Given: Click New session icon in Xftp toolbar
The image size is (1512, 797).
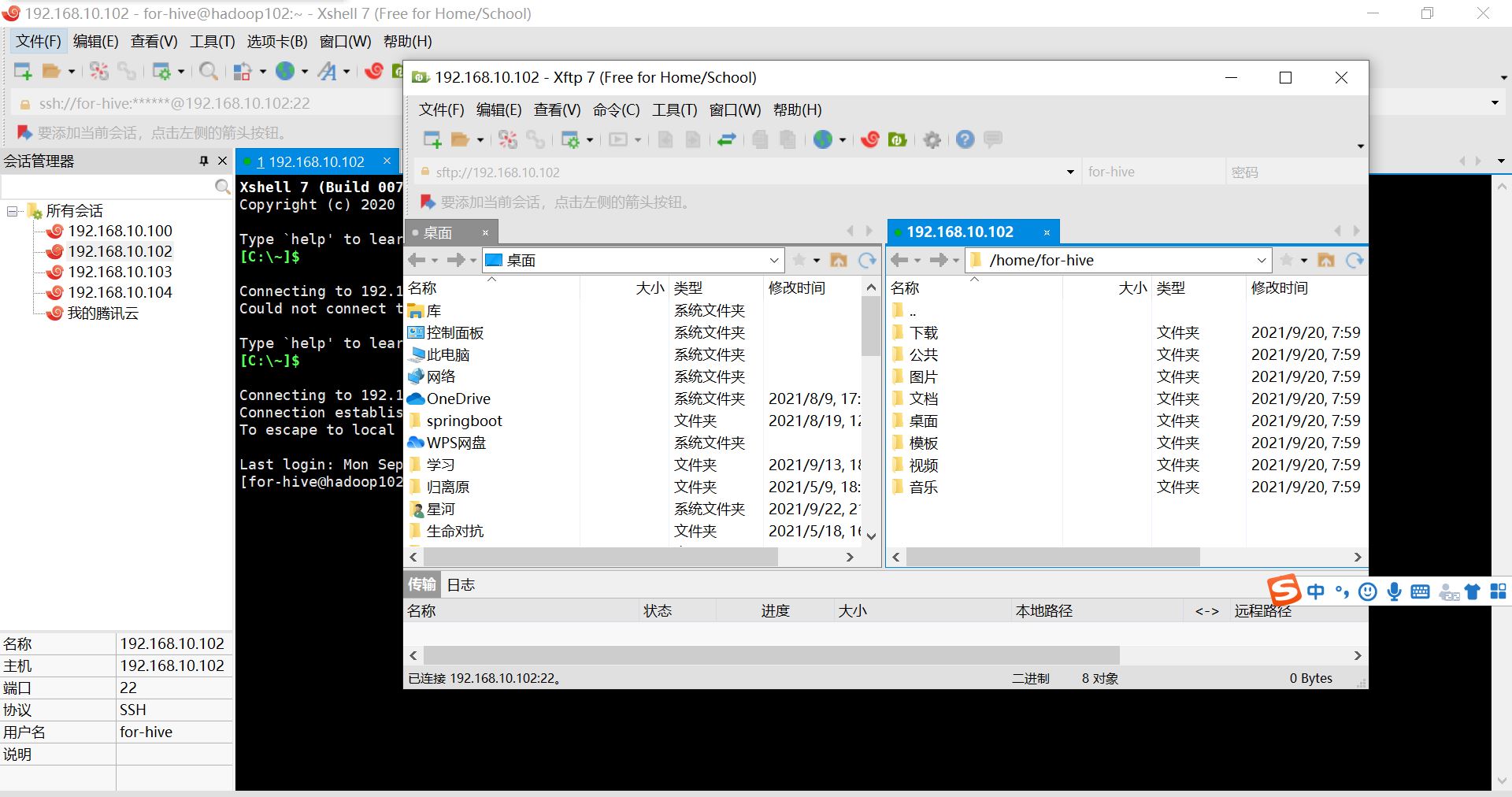Looking at the screenshot, I should pyautogui.click(x=432, y=139).
